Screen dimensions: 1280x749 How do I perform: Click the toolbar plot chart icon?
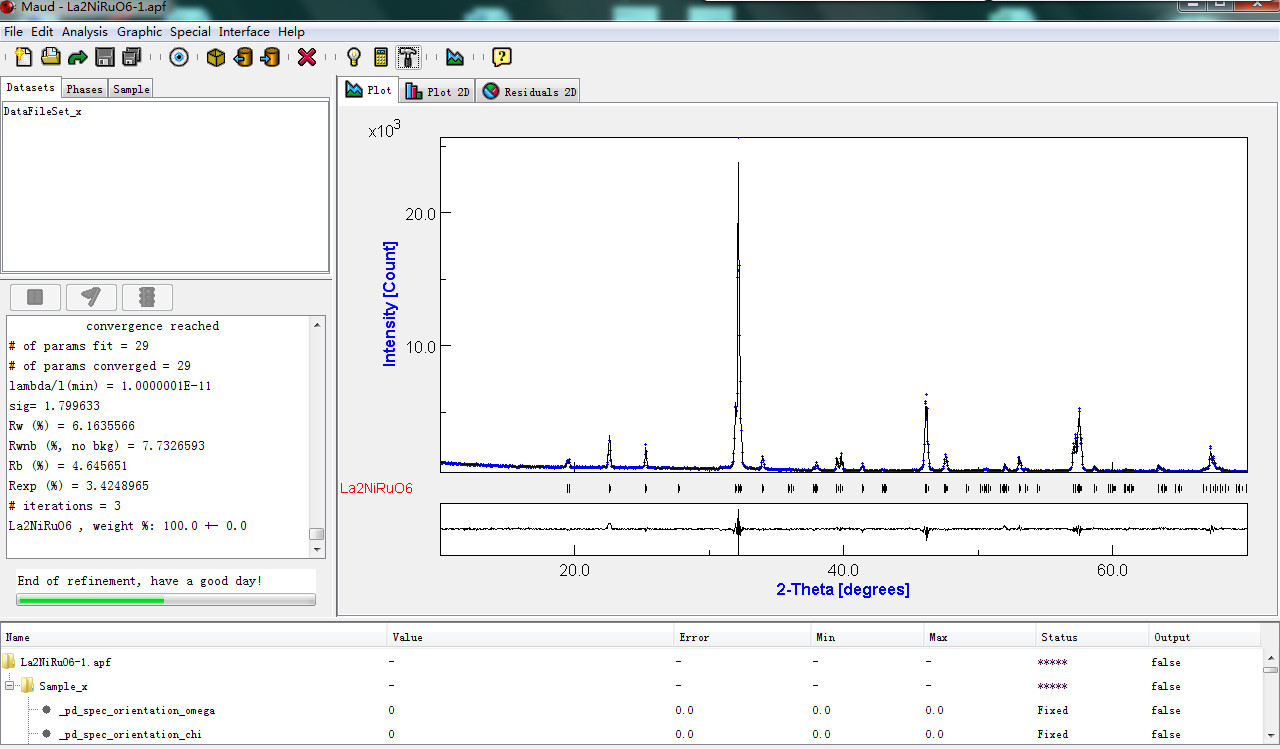click(x=455, y=57)
